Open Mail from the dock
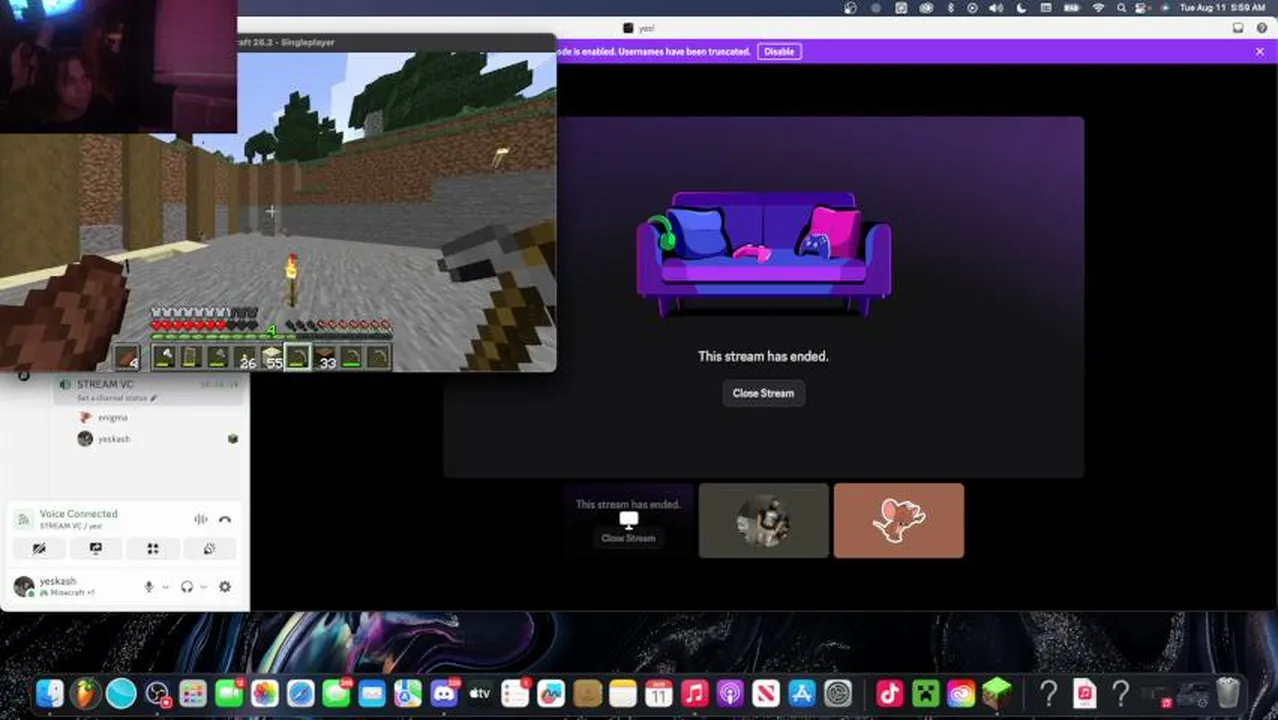Screen dimensions: 1278x720 (372, 693)
